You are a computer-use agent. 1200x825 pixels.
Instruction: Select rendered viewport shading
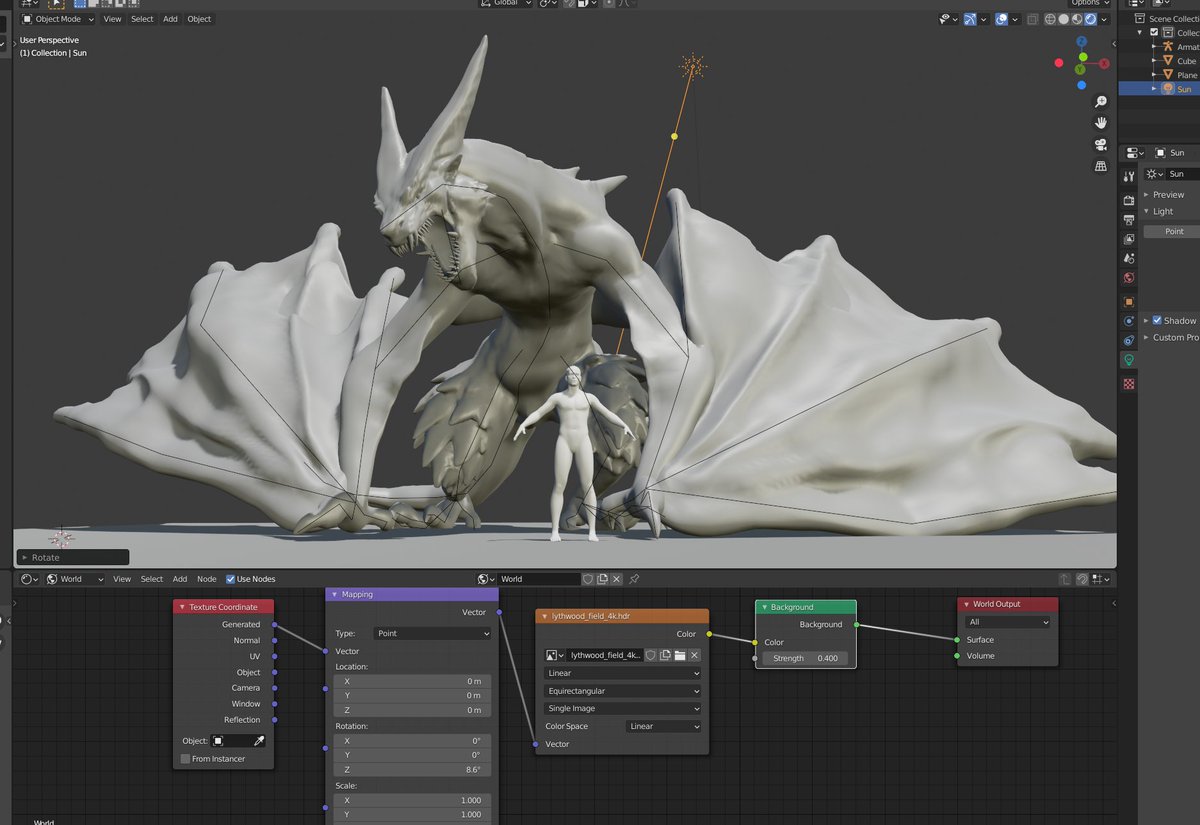pos(1091,19)
